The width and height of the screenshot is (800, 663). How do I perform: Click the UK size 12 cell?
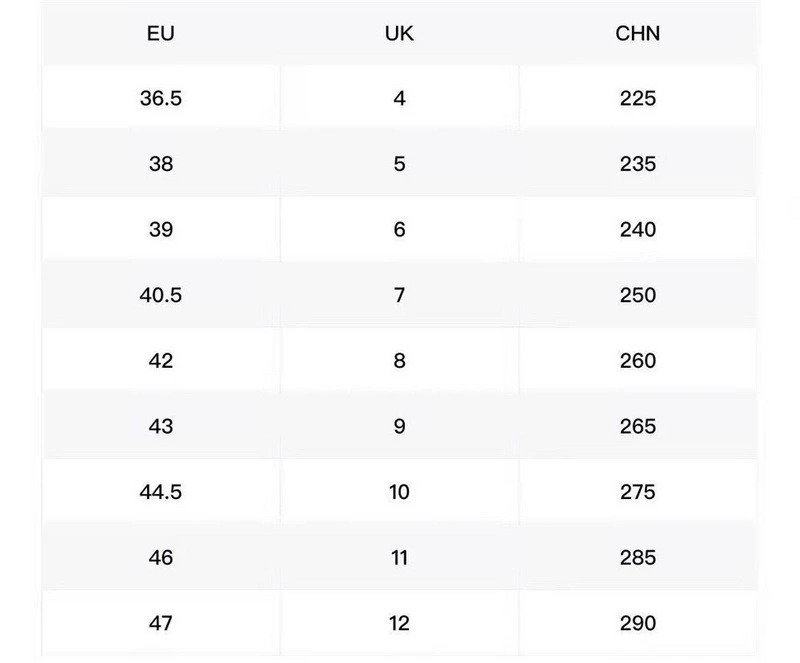click(x=399, y=623)
